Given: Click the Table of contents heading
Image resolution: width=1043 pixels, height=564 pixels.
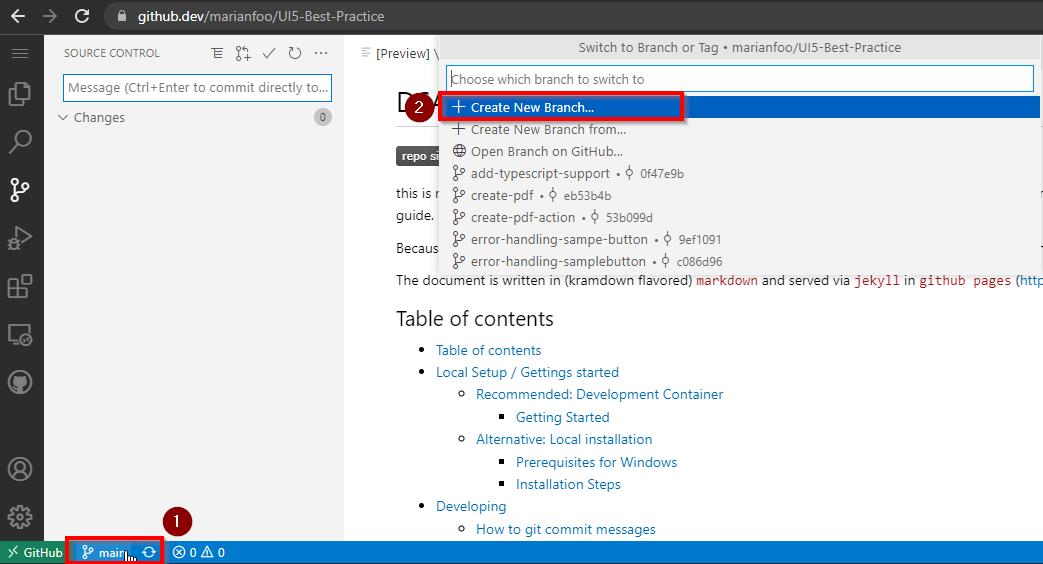Looking at the screenshot, I should (474, 319).
